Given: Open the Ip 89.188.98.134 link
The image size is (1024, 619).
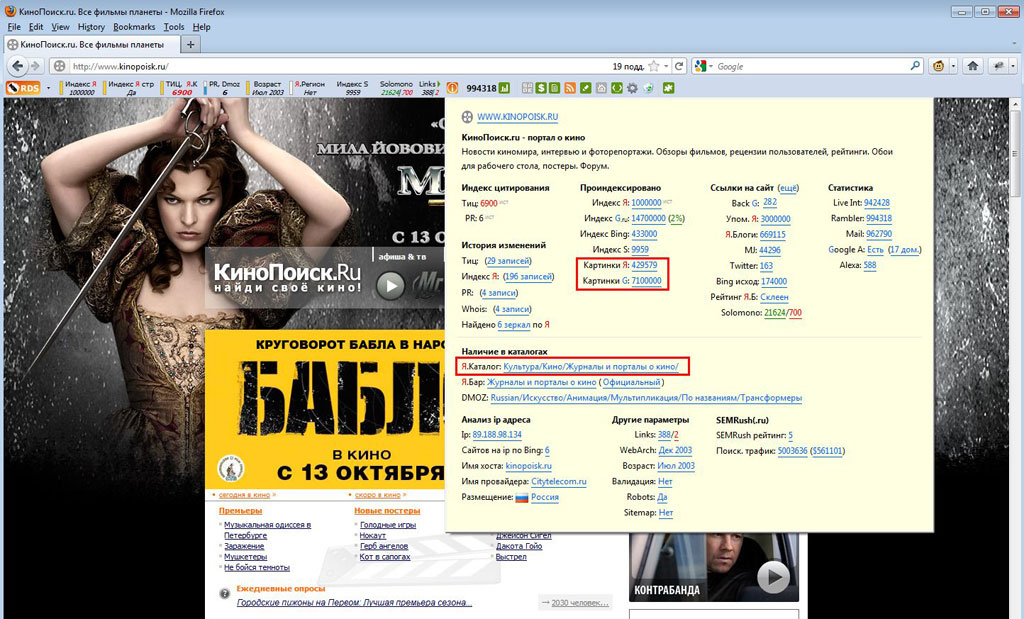Looking at the screenshot, I should click(x=496, y=435).
